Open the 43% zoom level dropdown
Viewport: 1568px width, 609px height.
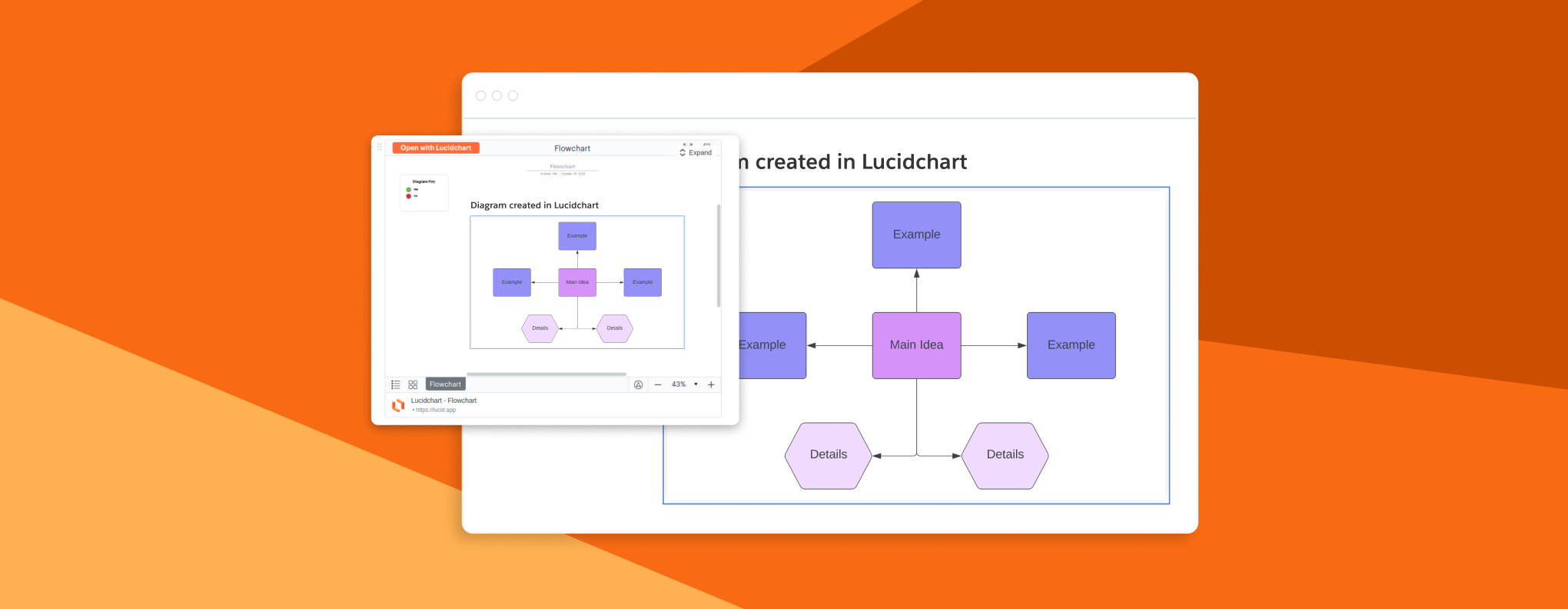click(684, 384)
